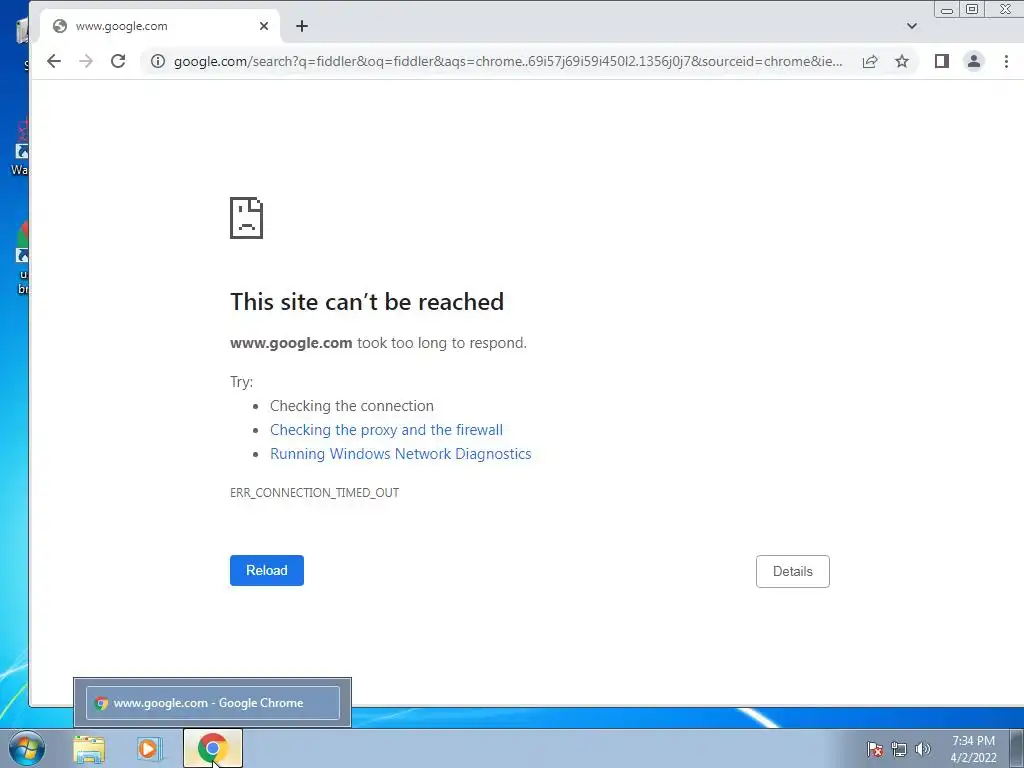Click the sad page error icon
Viewport: 1024px width, 768px height.
click(x=246, y=218)
